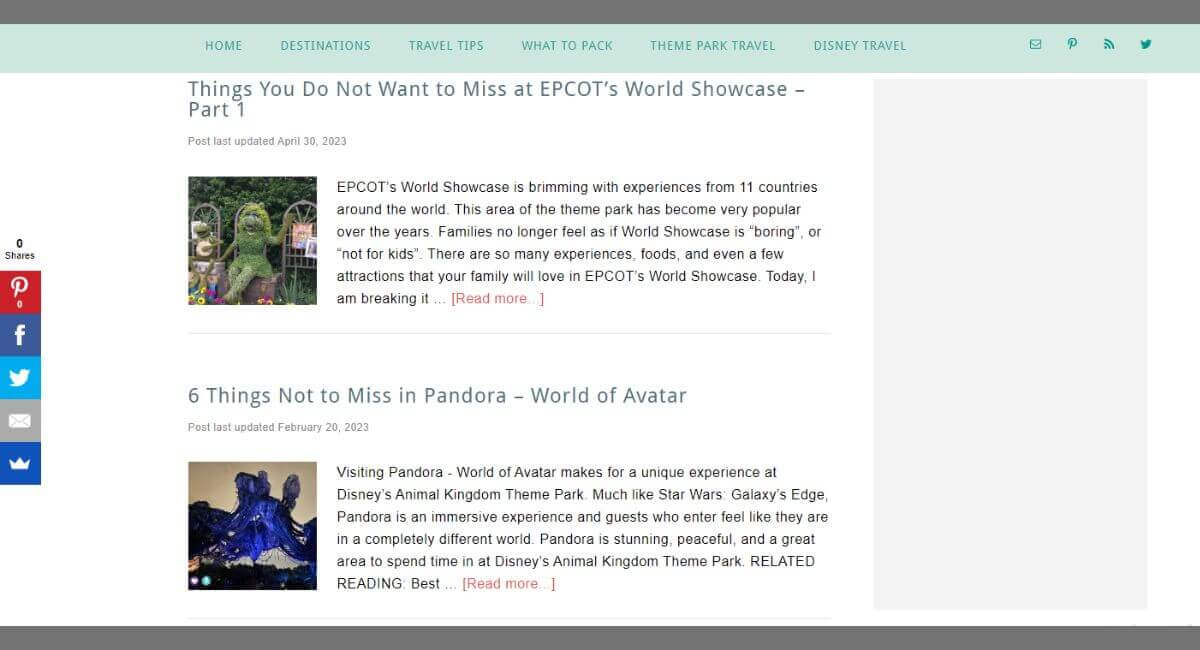This screenshot has height=650, width=1200.
Task: Click Read more on the EPCOT article
Action: click(498, 298)
